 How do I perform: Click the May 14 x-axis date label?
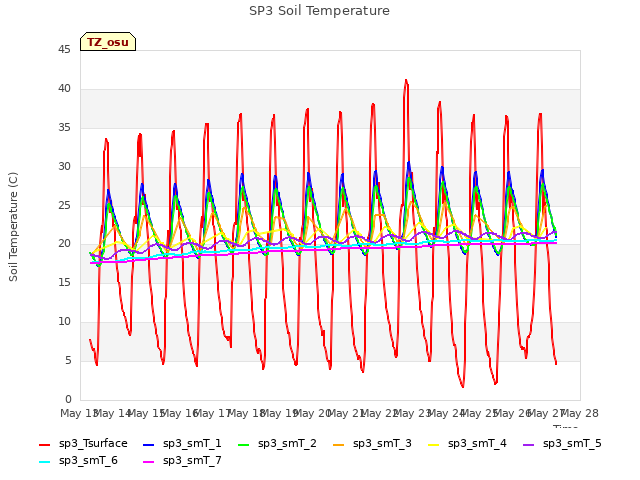113,413
